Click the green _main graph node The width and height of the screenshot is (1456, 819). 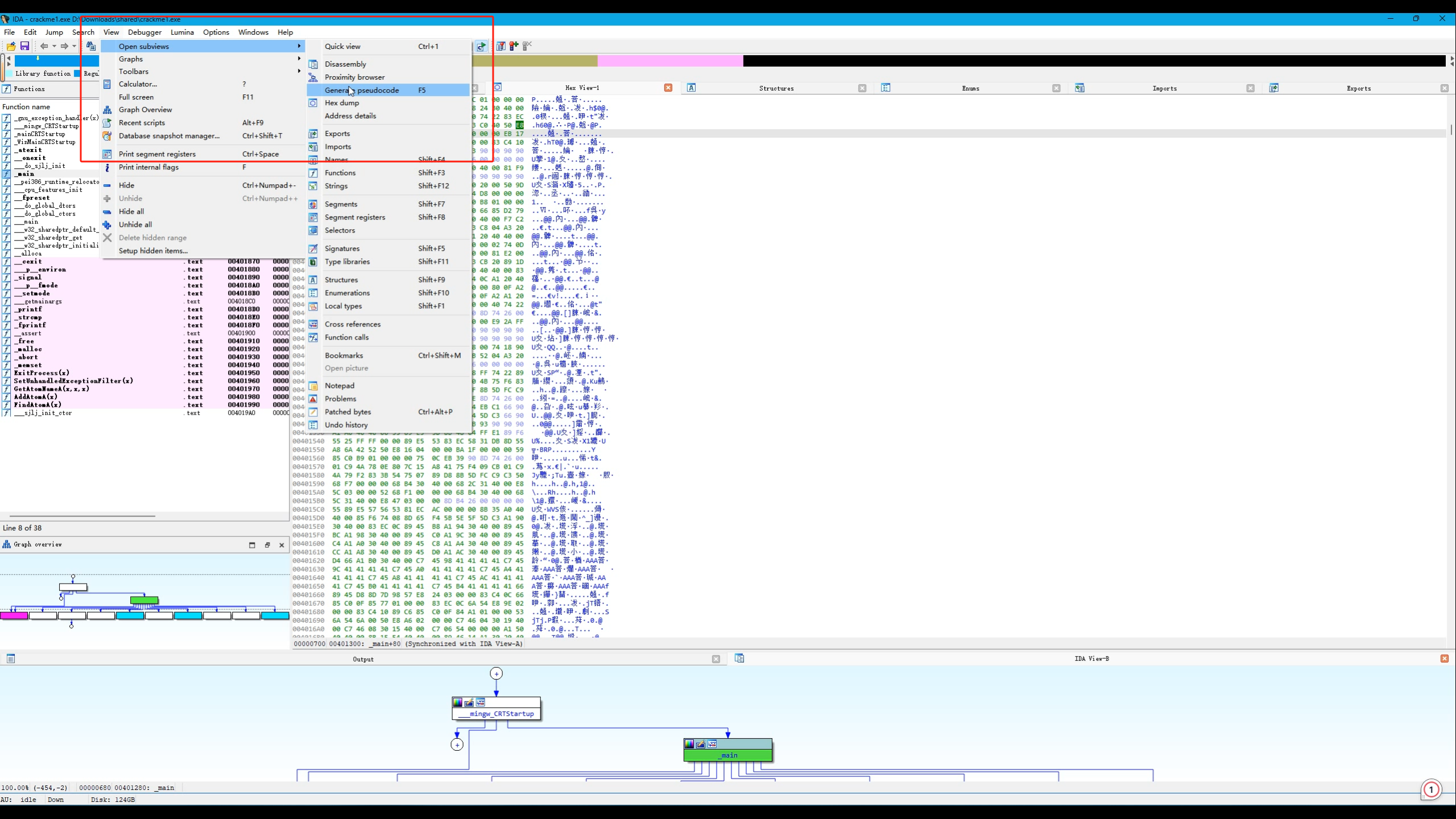pos(728,755)
